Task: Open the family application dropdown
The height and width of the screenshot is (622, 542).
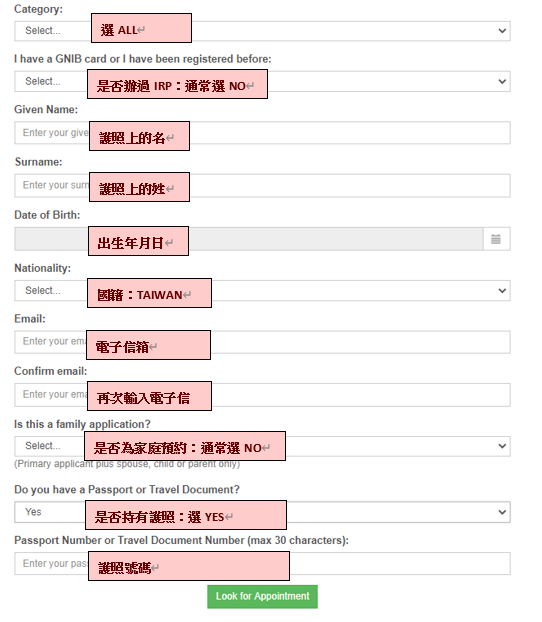Action: click(x=262, y=446)
